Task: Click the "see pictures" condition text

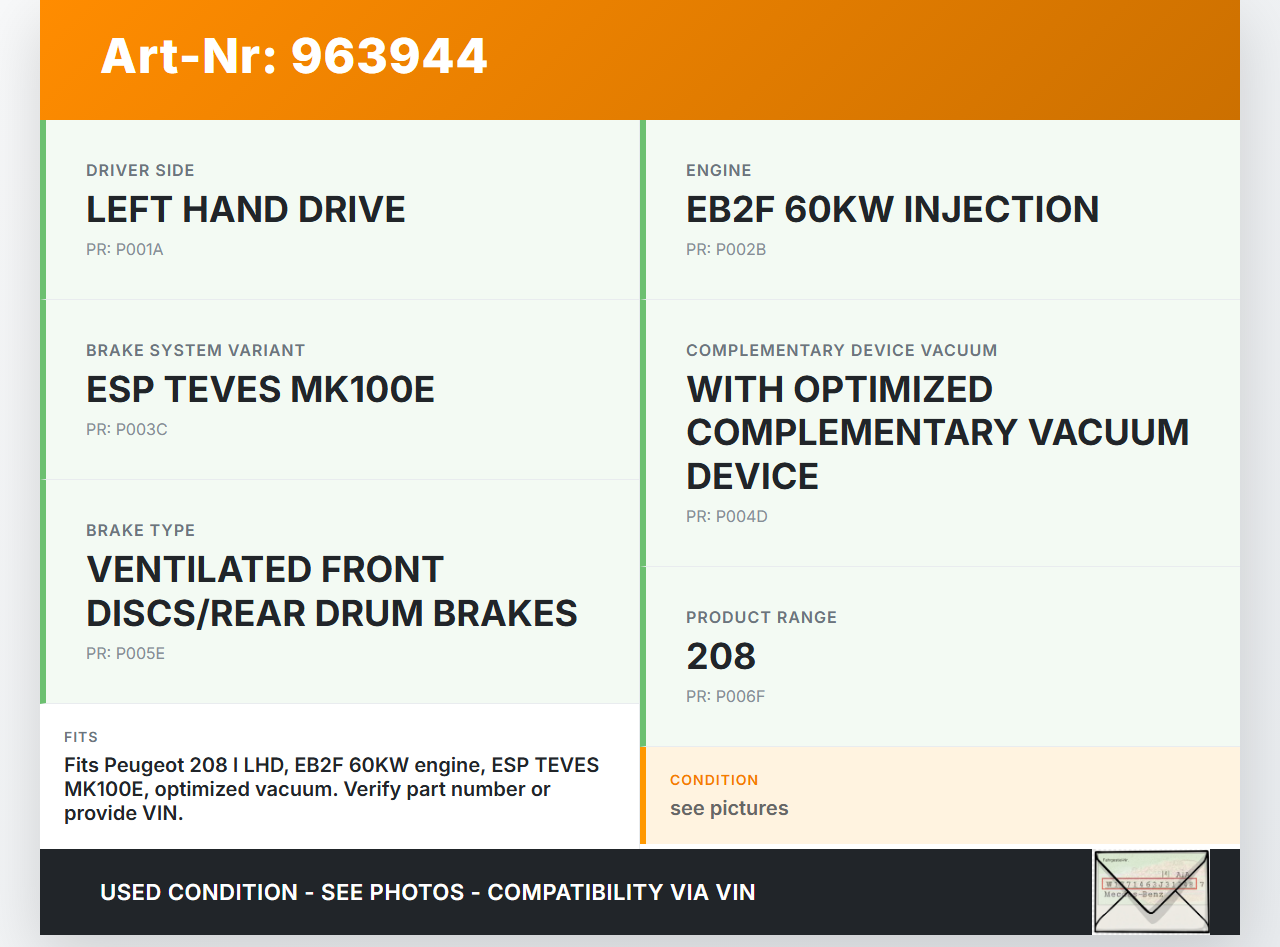Action: point(729,808)
